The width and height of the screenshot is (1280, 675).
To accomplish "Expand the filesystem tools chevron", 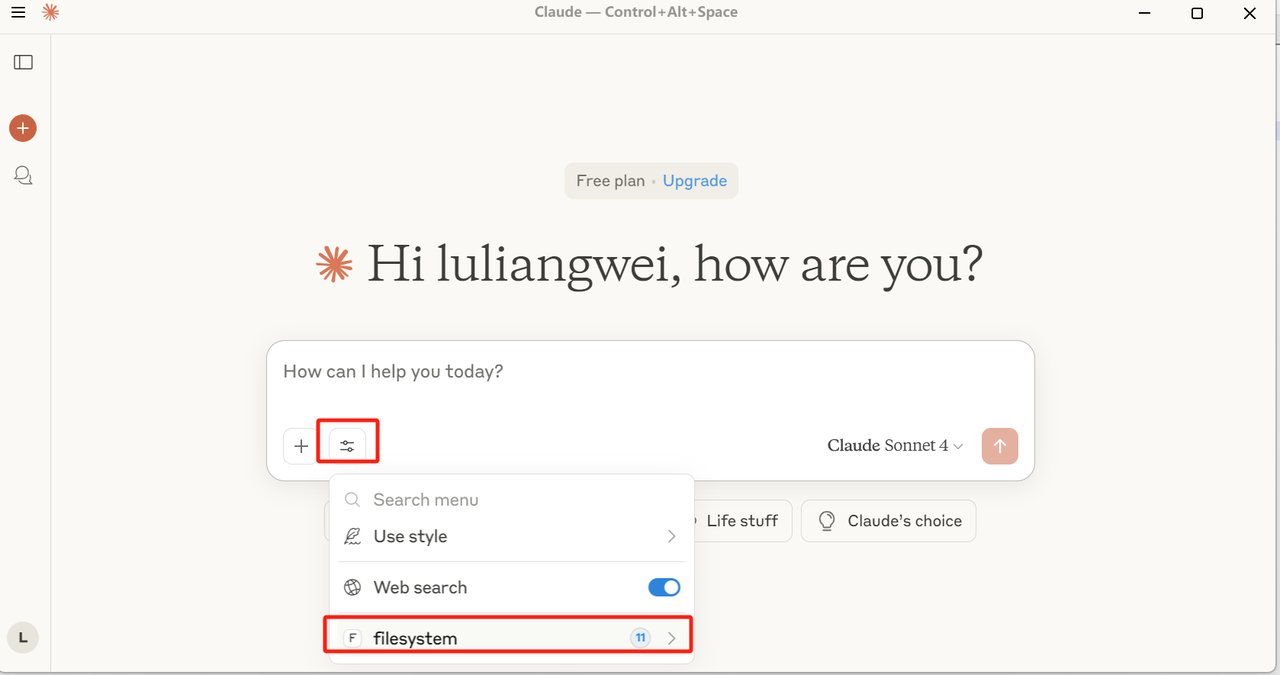I will [x=672, y=638].
